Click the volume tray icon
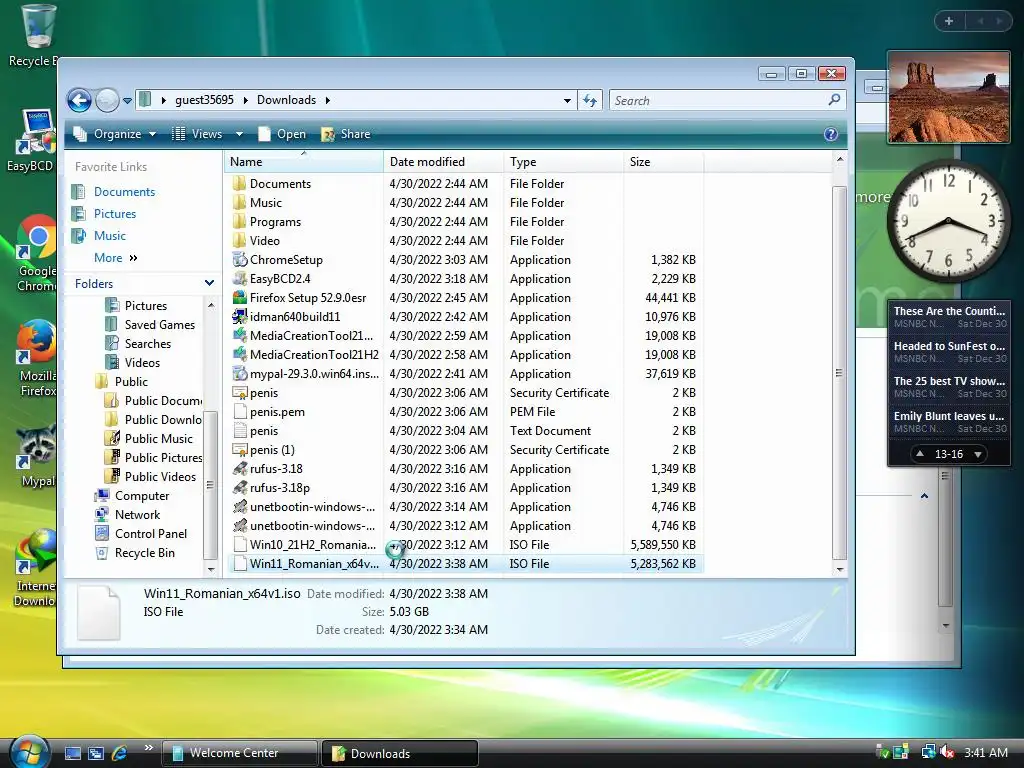The width and height of the screenshot is (1024, 768). (948, 752)
